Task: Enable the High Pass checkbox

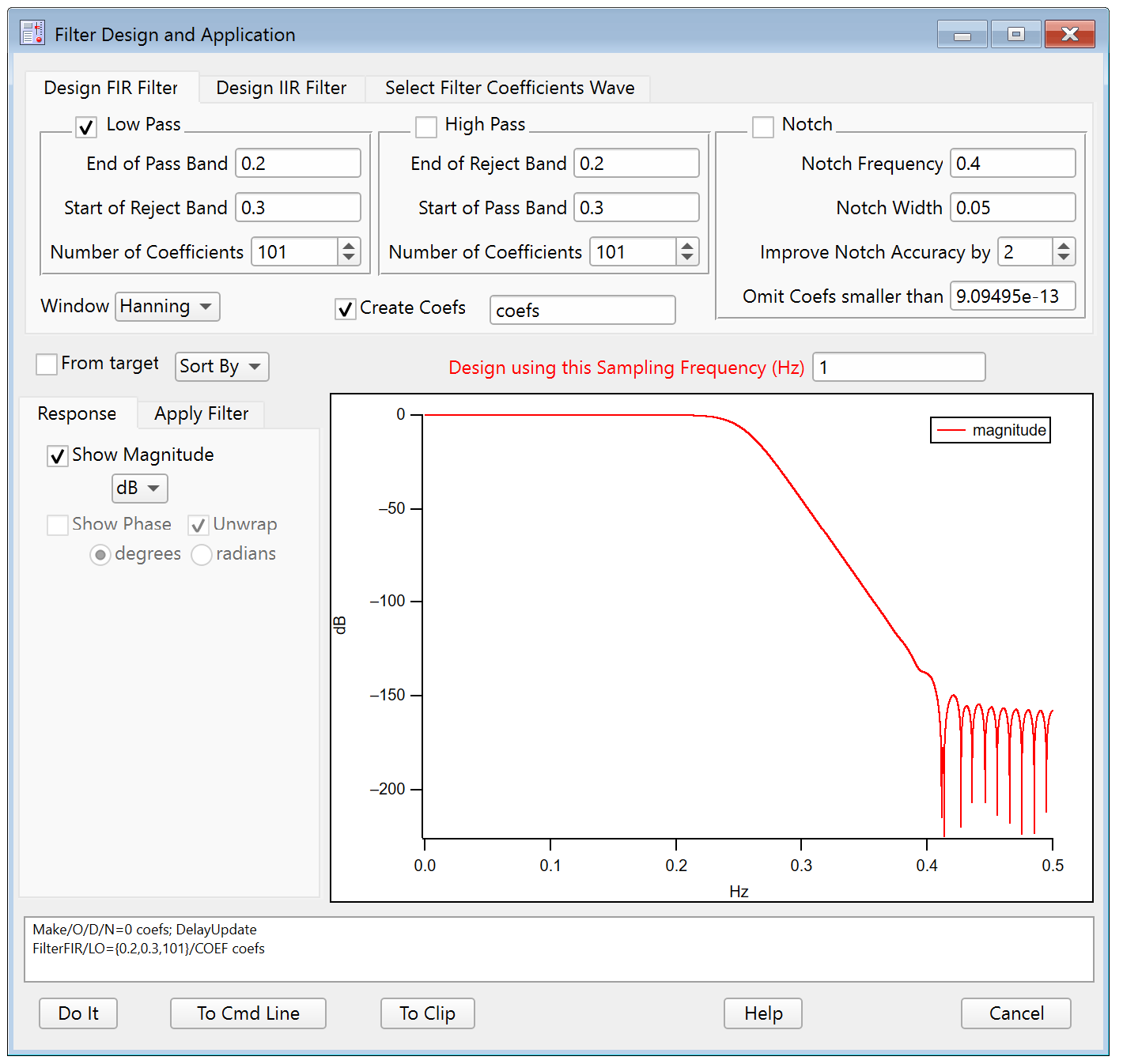Action: coord(426,126)
